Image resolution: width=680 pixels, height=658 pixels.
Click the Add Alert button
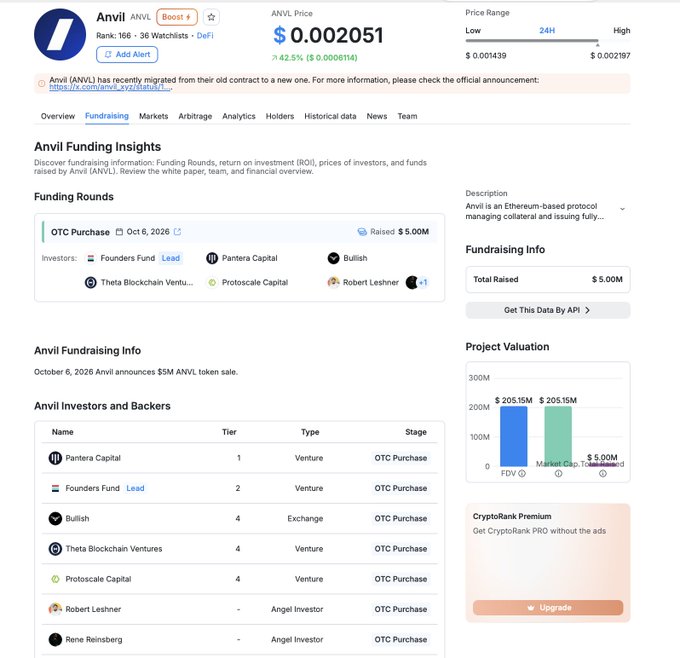pyautogui.click(x=127, y=55)
